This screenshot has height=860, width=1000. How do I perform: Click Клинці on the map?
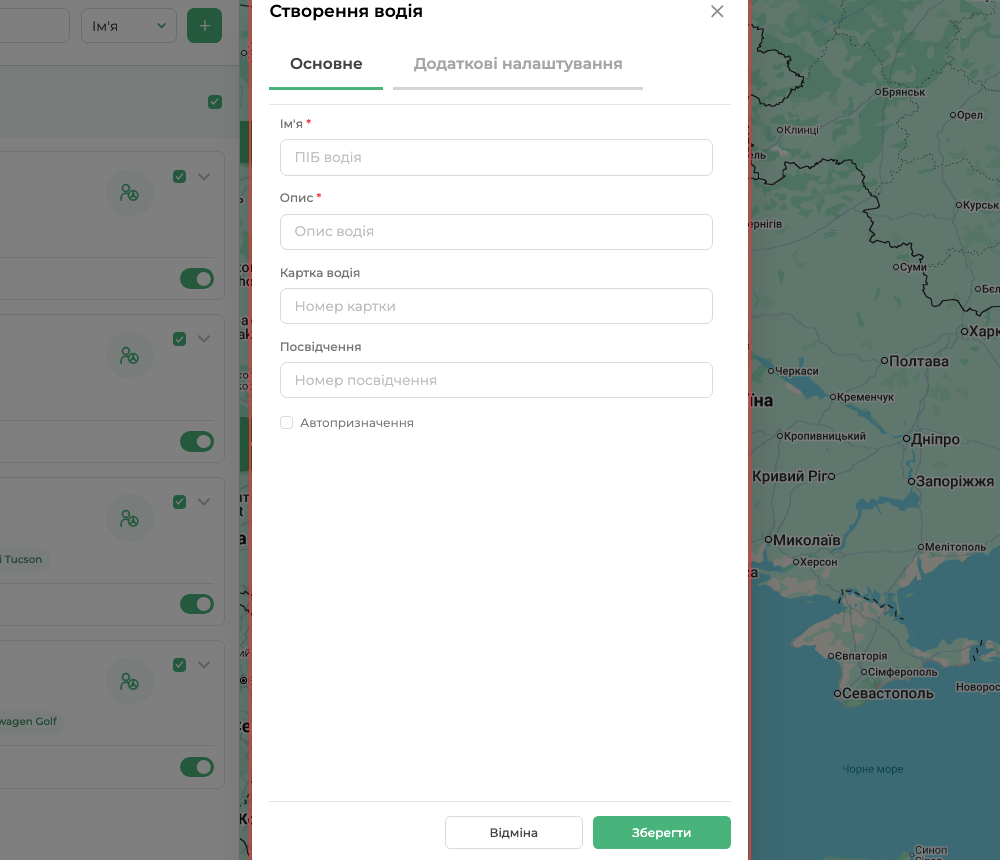801,130
